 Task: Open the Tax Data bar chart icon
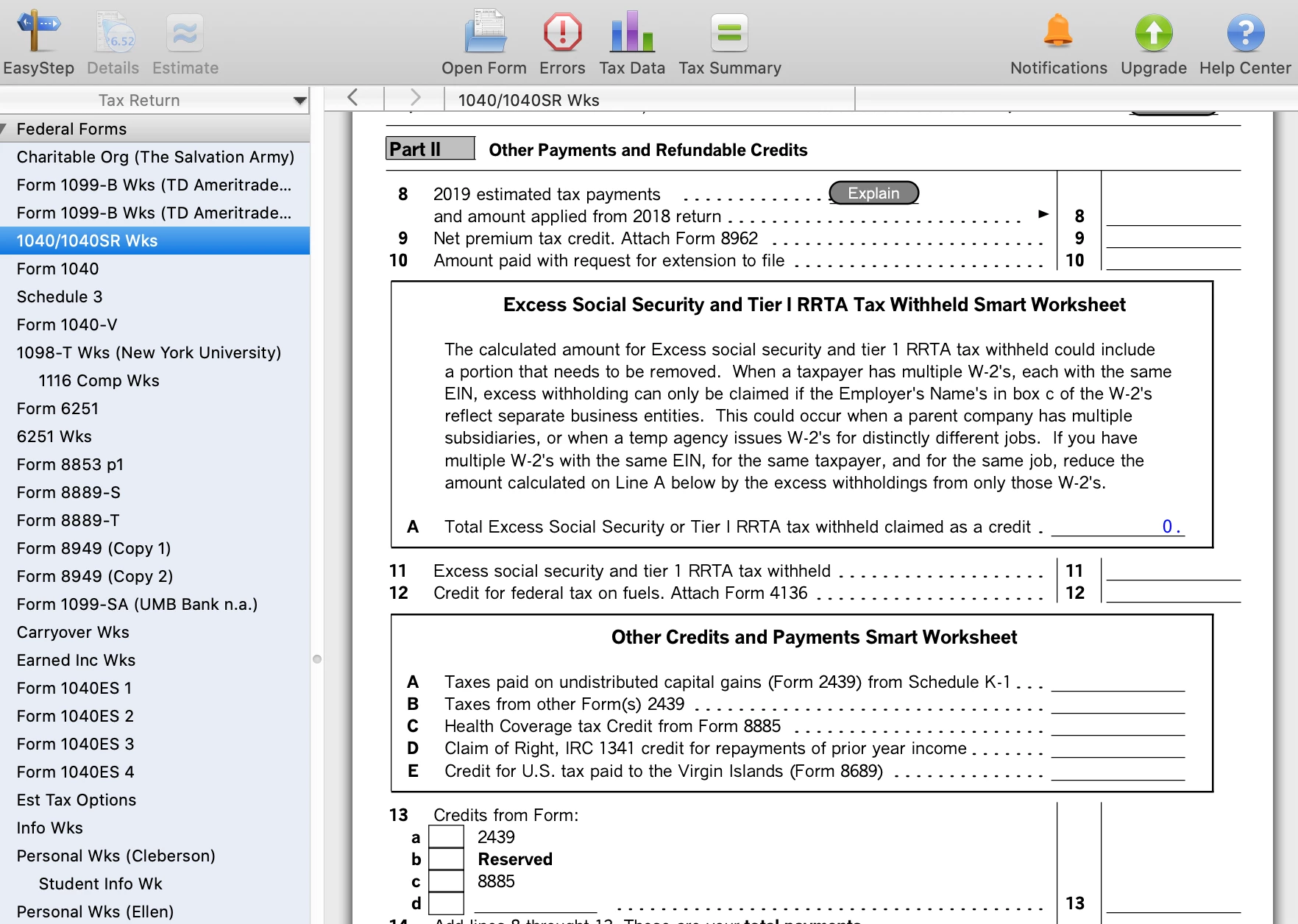pyautogui.click(x=632, y=32)
